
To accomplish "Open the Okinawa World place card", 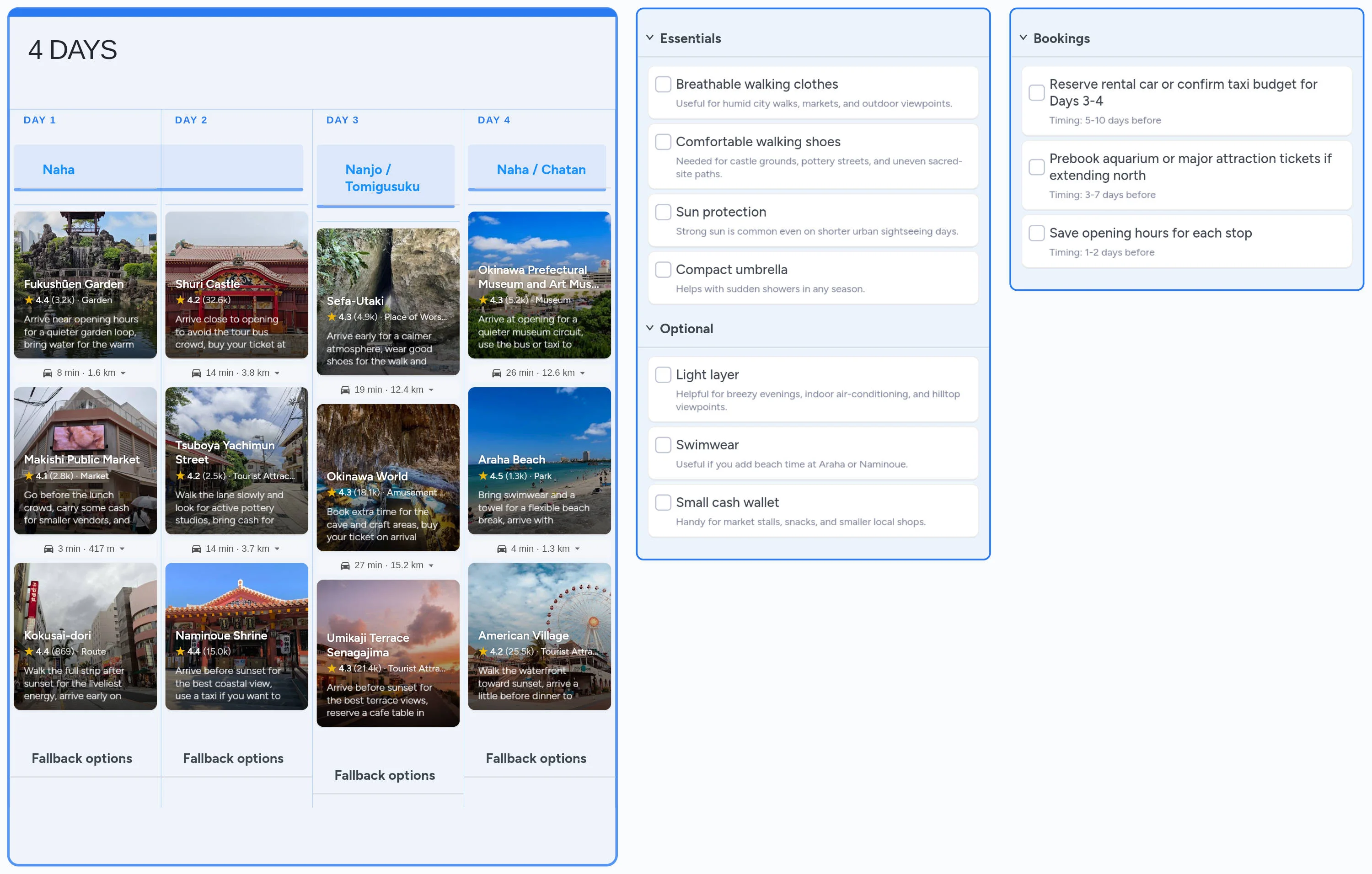I will coord(387,477).
